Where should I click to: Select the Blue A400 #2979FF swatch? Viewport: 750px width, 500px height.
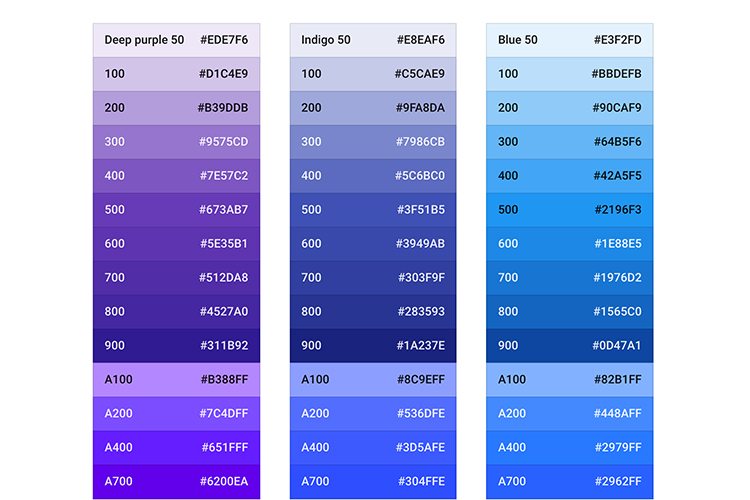tap(569, 447)
